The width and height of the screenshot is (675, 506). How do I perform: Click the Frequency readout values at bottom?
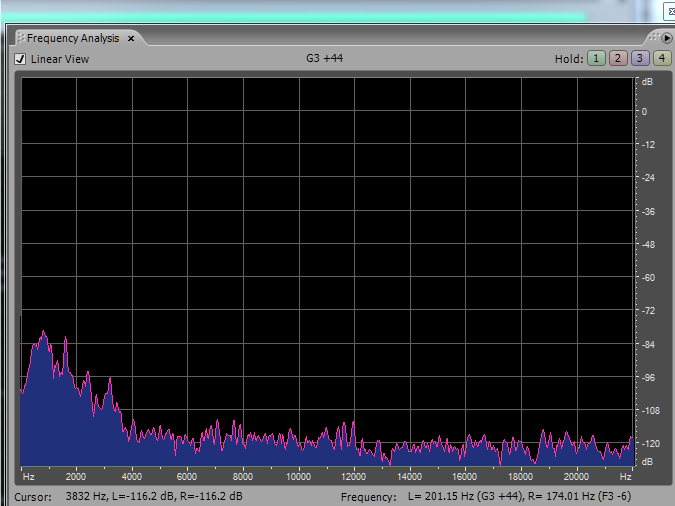[x=519, y=497]
